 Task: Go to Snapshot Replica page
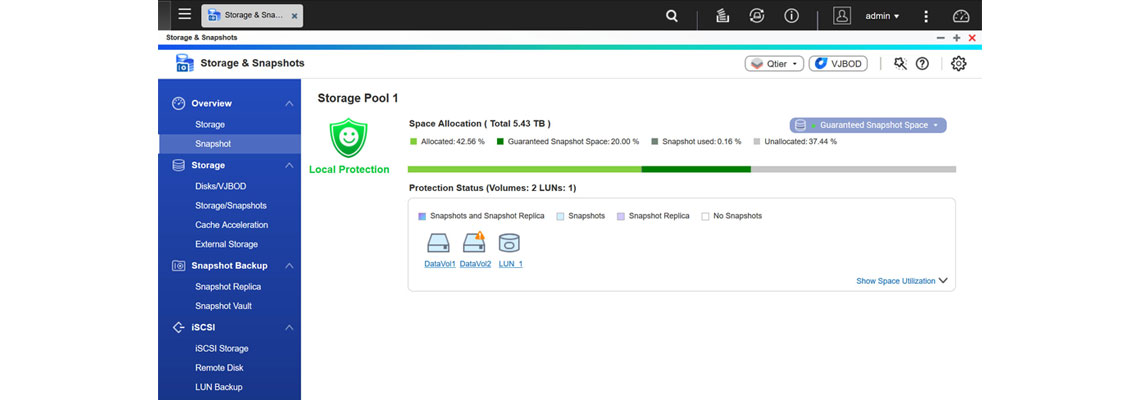[x=228, y=287]
